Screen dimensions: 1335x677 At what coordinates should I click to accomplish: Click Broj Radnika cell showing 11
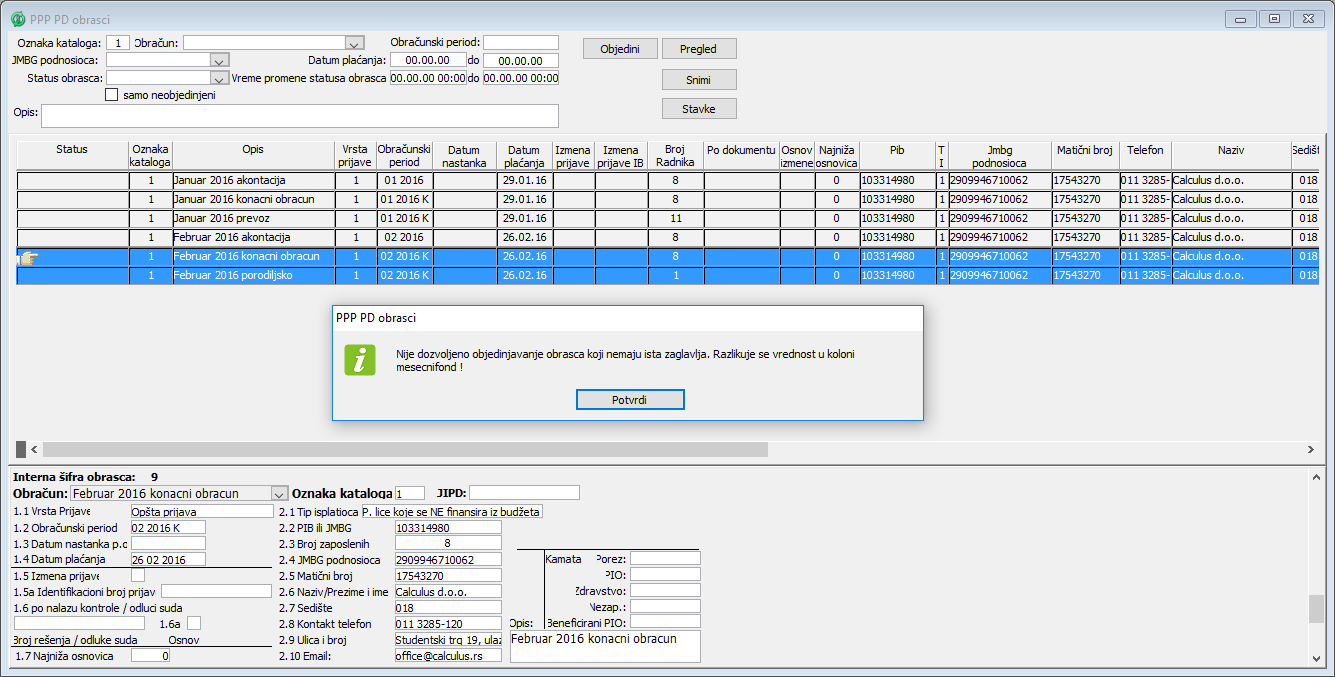(675, 218)
